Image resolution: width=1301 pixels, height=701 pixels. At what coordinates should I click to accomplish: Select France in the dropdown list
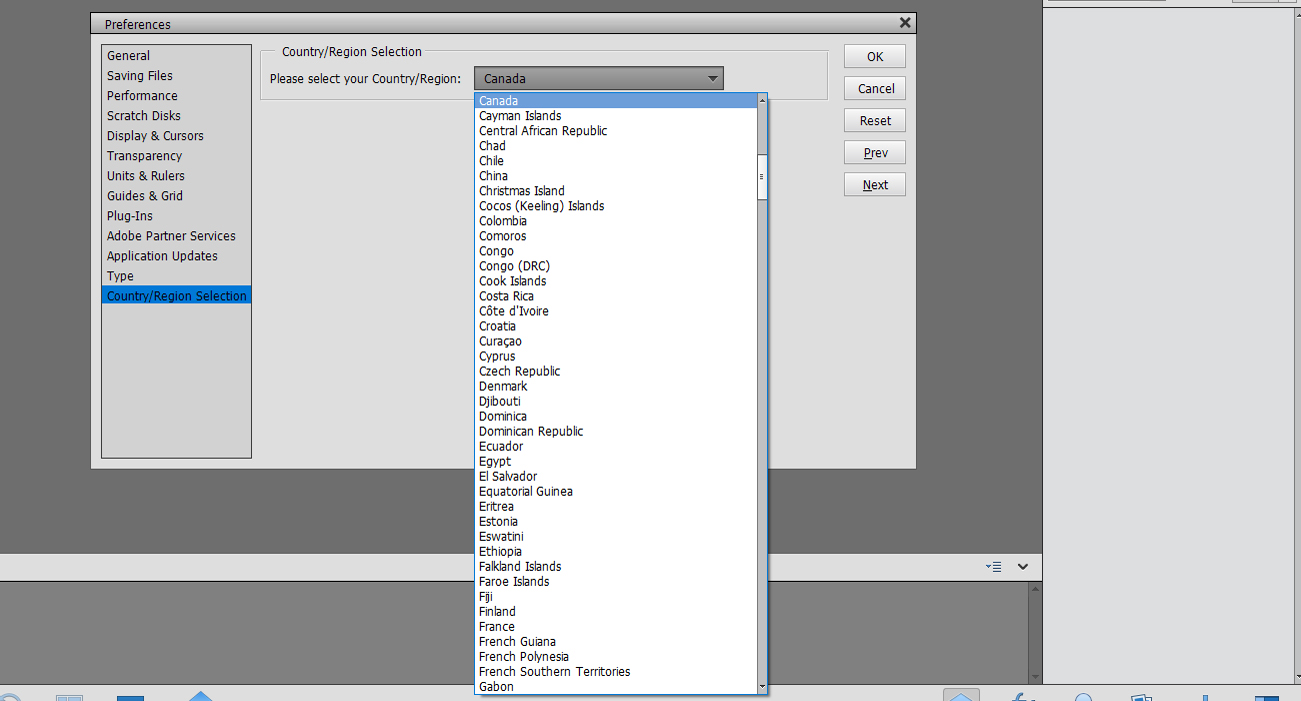click(616, 625)
